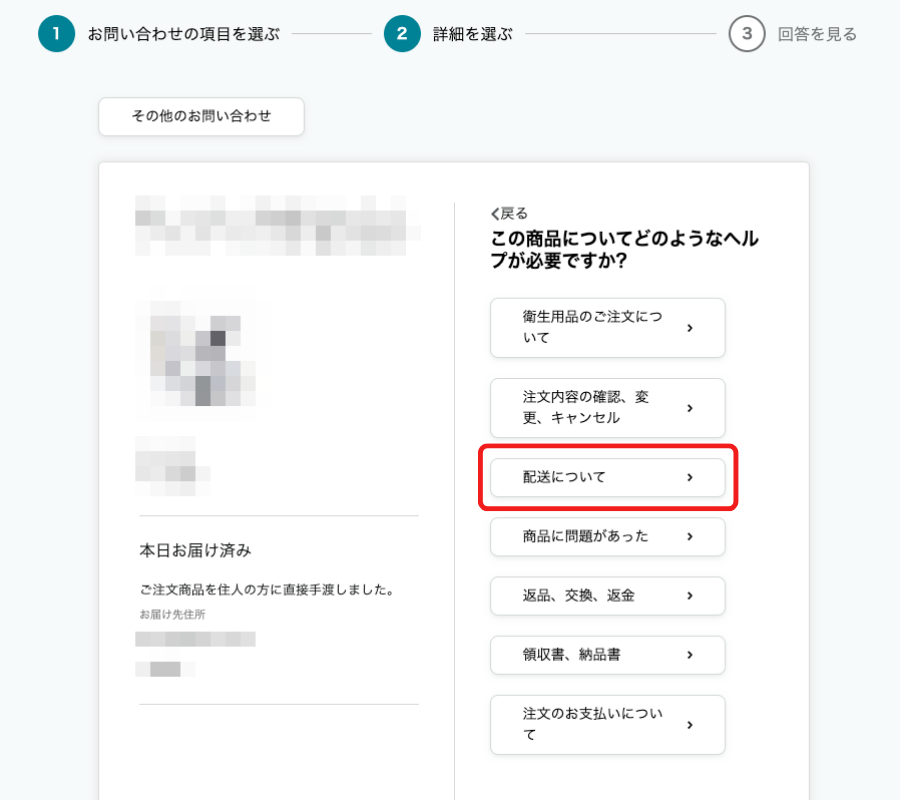The width and height of the screenshot is (900, 800).
Task: Expand the 注文内容の確認、変更、キャンセル option
Action: 607,408
